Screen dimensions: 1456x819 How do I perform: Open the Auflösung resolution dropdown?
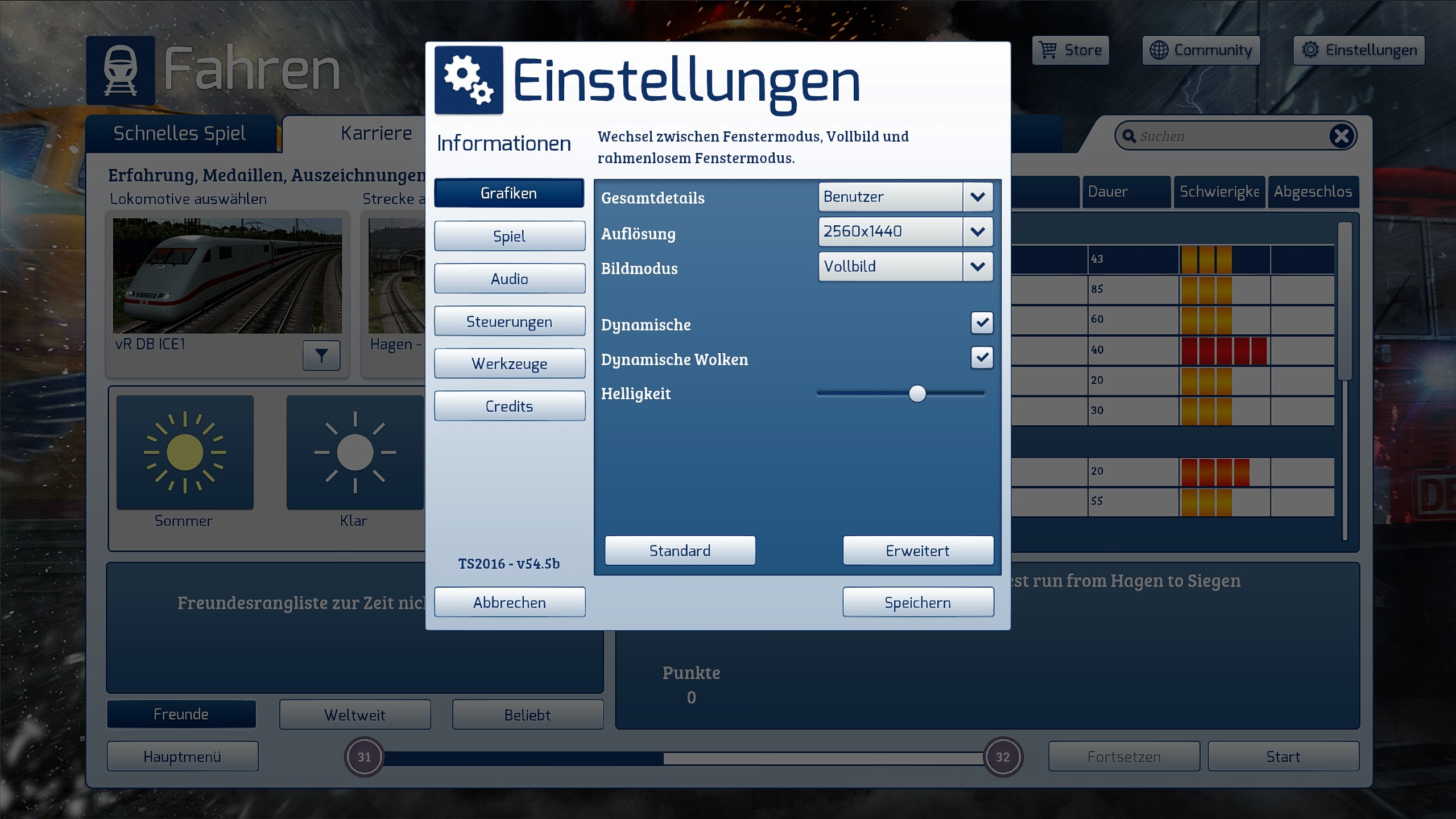pyautogui.click(x=978, y=231)
